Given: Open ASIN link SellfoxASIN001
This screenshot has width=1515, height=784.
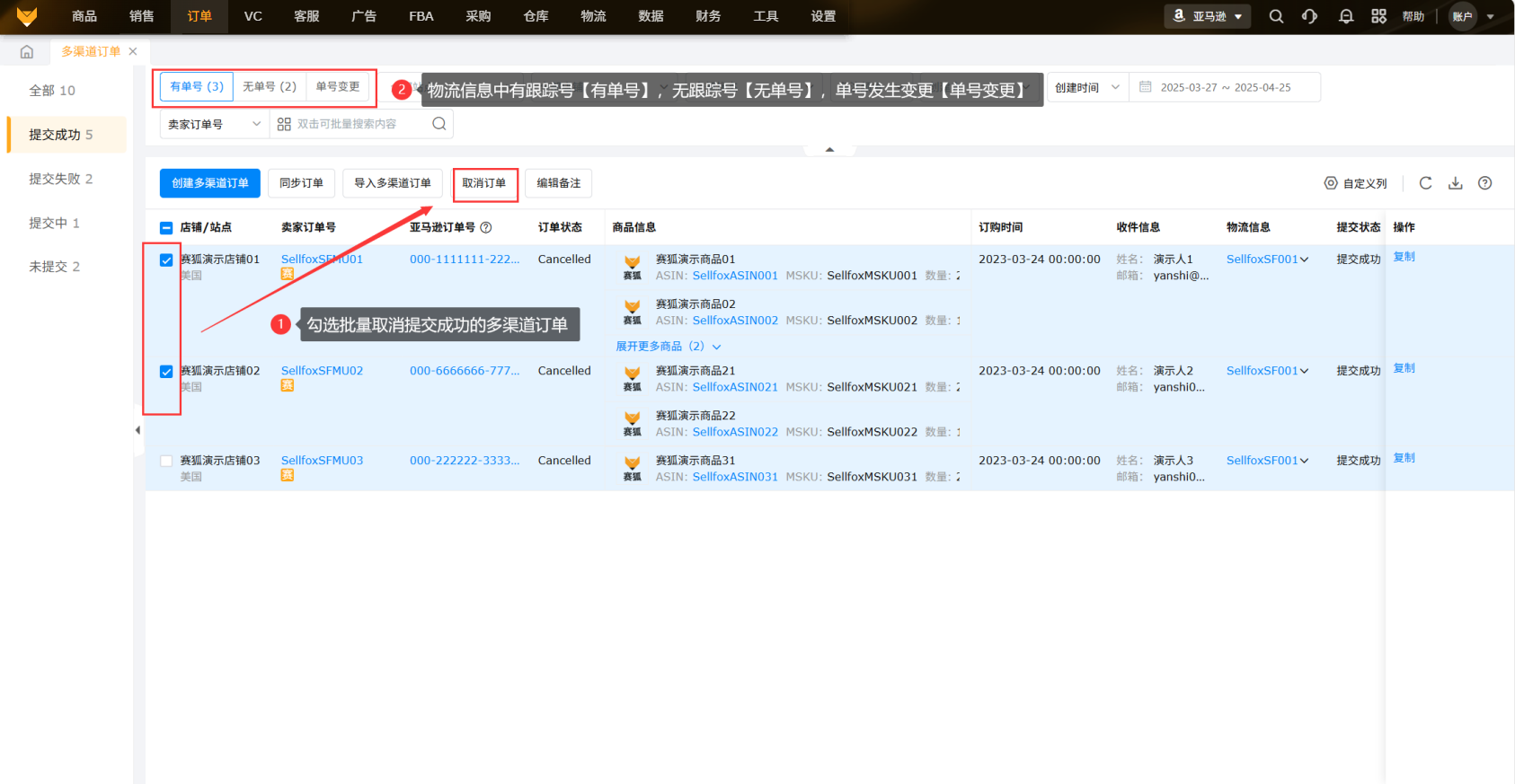Looking at the screenshot, I should [x=735, y=276].
